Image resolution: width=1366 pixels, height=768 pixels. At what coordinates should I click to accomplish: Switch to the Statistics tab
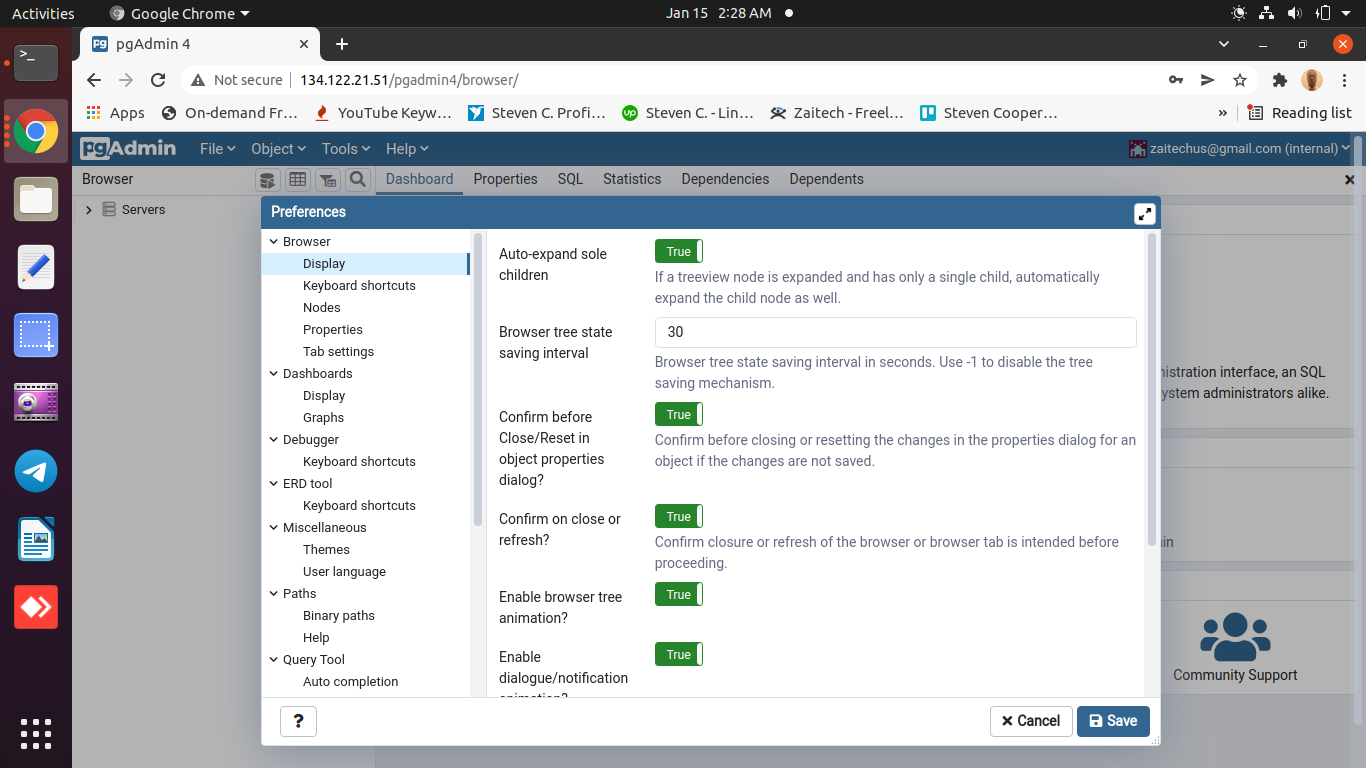[x=632, y=179]
